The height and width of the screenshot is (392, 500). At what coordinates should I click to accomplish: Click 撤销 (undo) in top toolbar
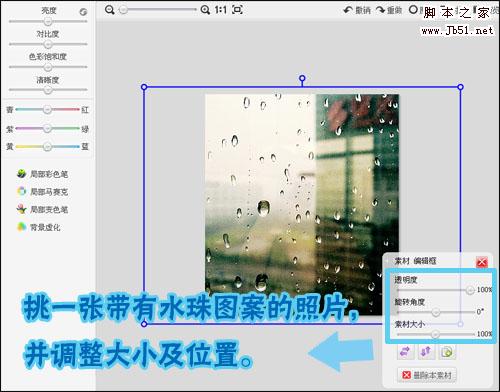[x=357, y=10]
